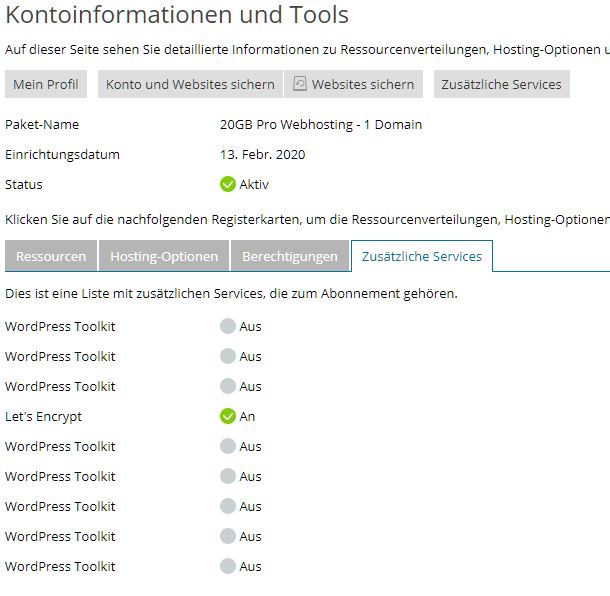Click the 'An' text beside Let's Encrypt

click(247, 417)
